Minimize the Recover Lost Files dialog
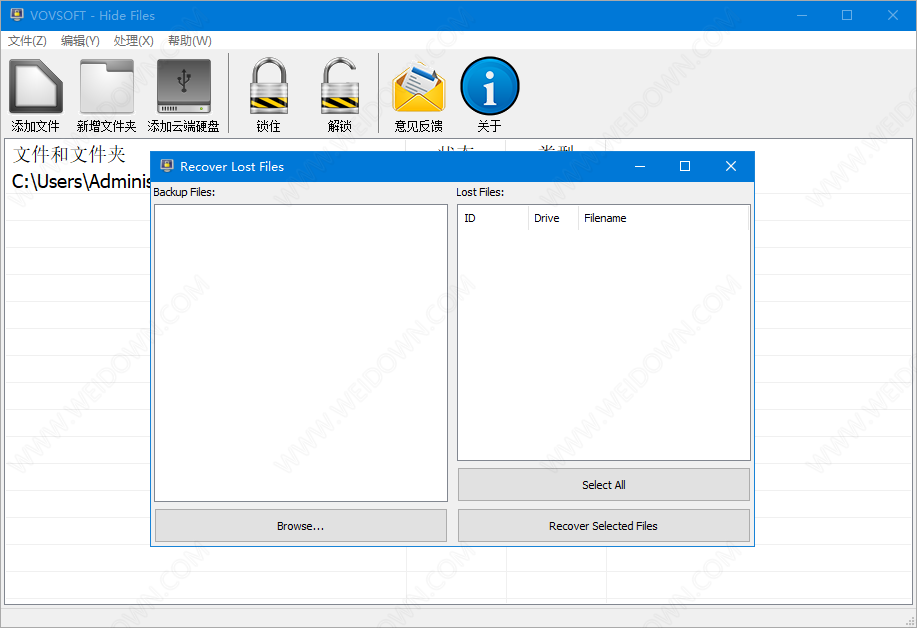 pyautogui.click(x=640, y=166)
